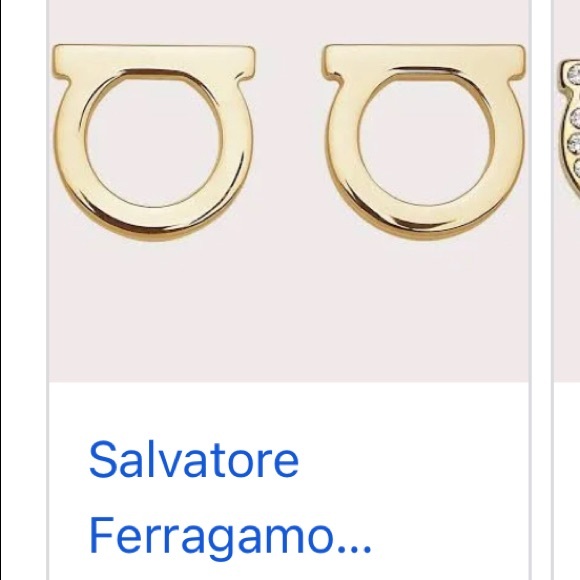The height and width of the screenshot is (580, 580).
Task: Click the hollow center of the right earring
Action: point(426,138)
